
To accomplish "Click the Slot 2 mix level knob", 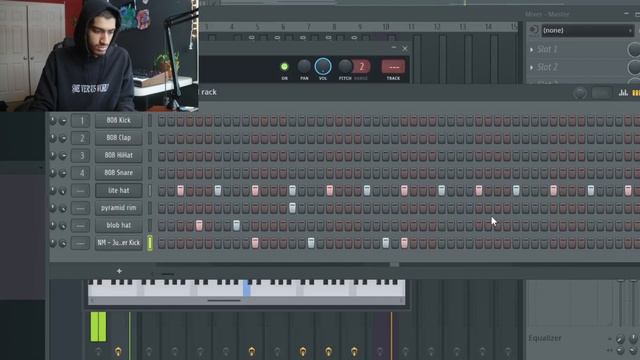I will tap(634, 67).
